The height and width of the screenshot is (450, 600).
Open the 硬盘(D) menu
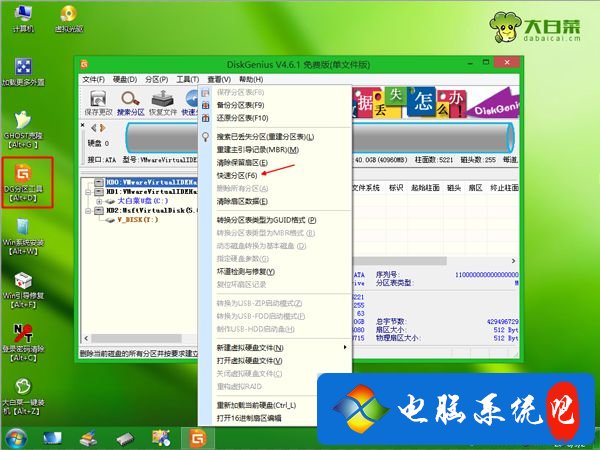[125, 80]
